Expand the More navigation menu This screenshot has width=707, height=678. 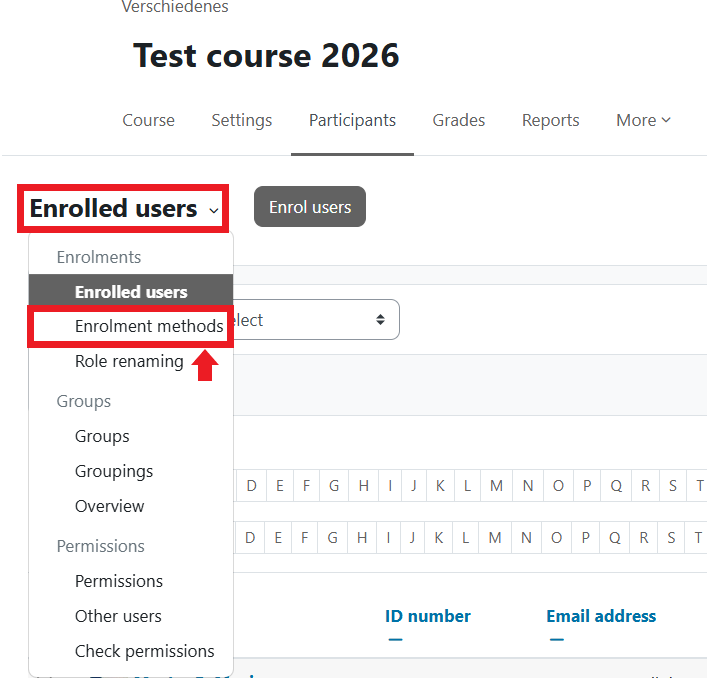coord(642,120)
